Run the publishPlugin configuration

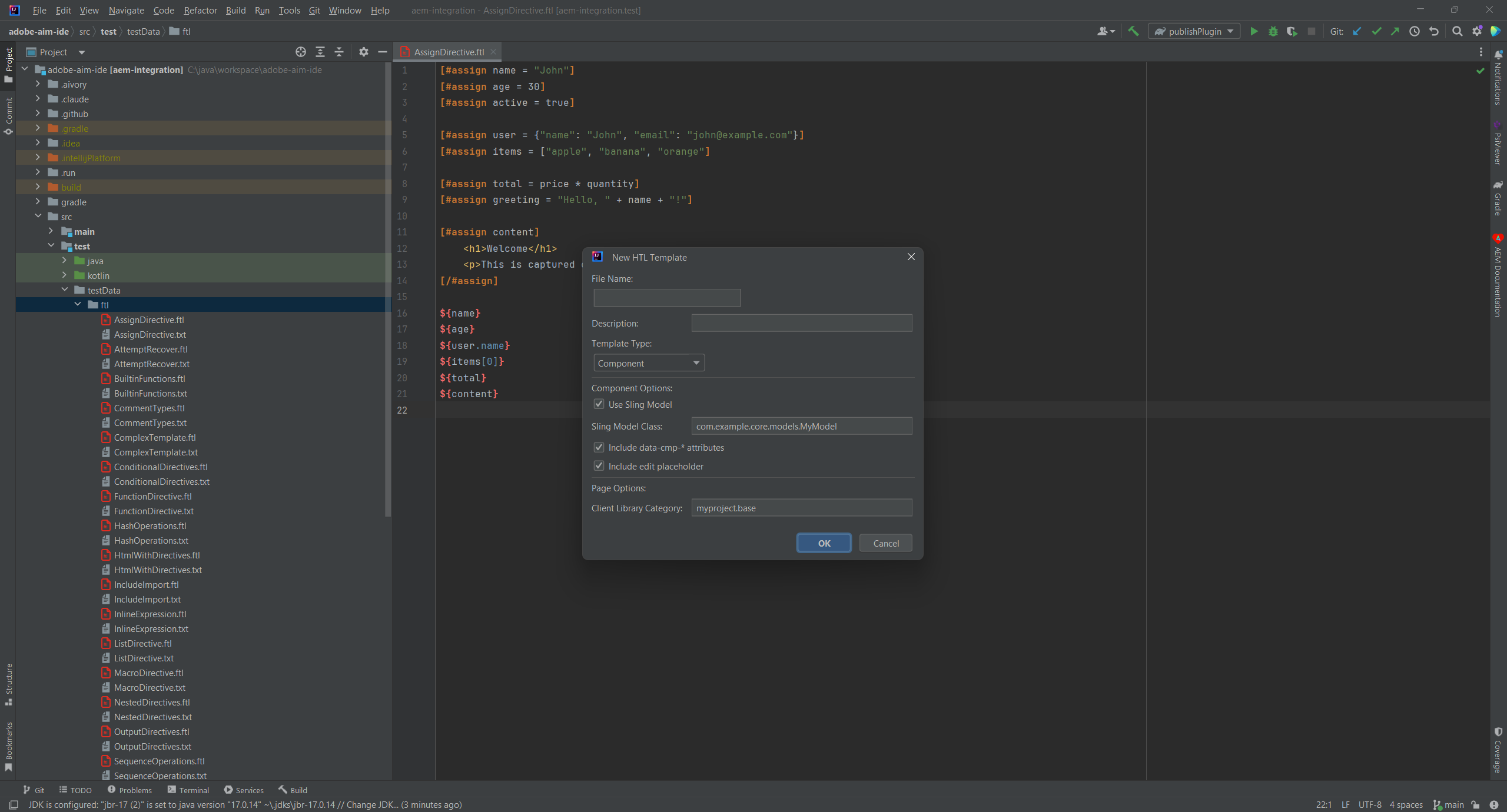(x=1254, y=31)
